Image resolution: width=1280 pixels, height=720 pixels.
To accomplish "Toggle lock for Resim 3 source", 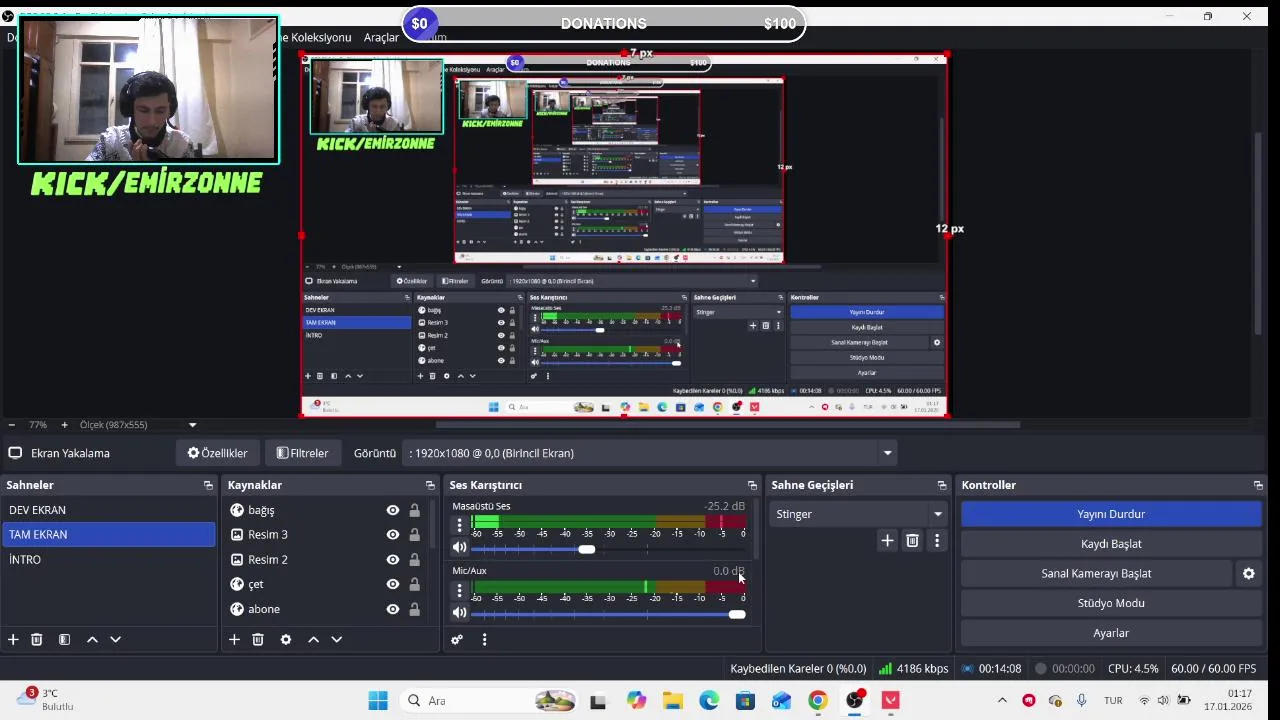I will pos(414,535).
